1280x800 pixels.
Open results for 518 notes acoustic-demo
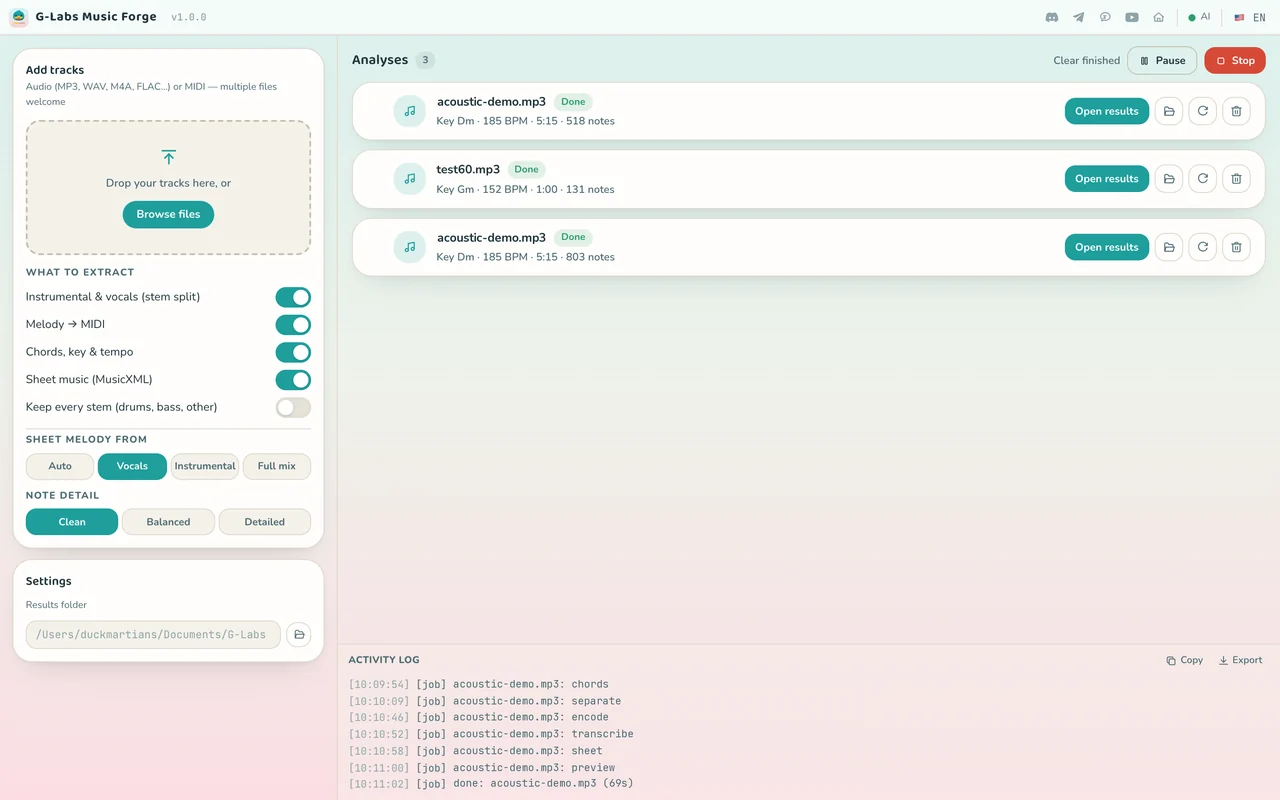click(x=1107, y=111)
